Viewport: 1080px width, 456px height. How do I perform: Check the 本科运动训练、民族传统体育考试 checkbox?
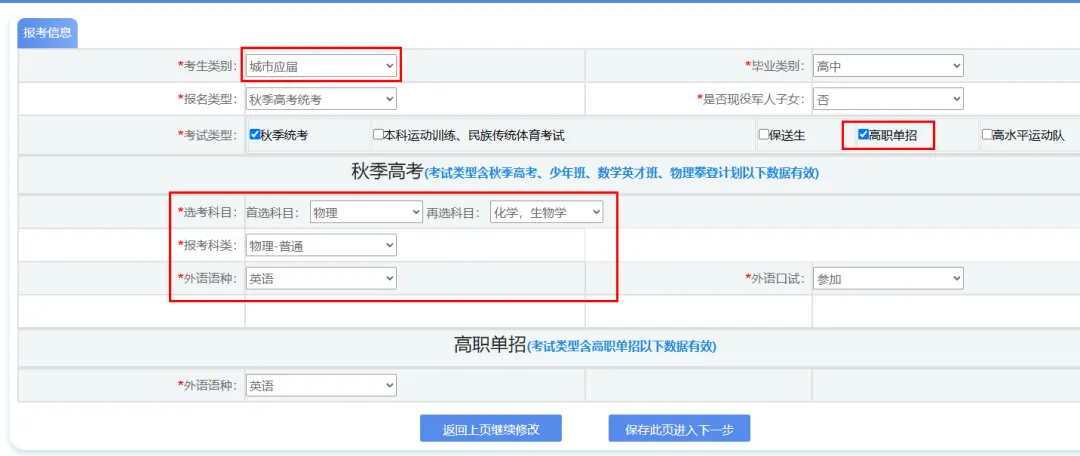click(x=377, y=134)
